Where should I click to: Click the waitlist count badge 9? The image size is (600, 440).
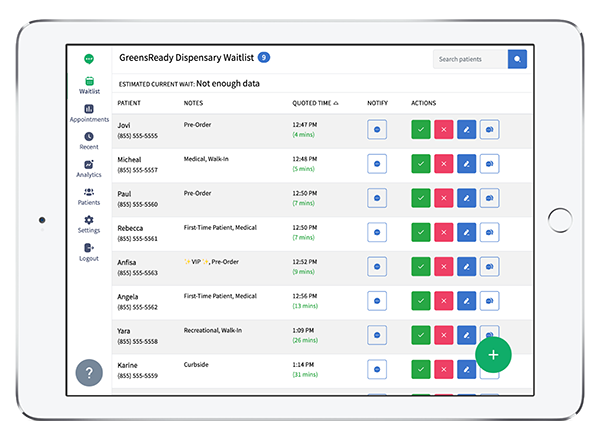264,57
